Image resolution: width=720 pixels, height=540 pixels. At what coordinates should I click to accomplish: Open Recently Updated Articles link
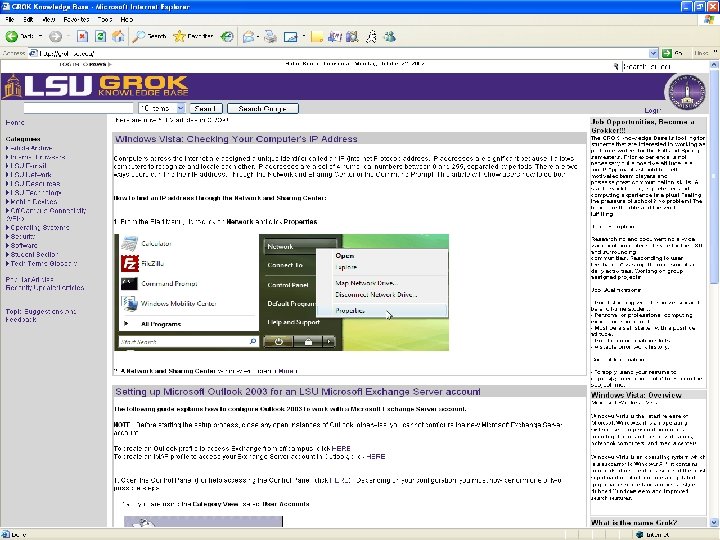tap(45, 287)
